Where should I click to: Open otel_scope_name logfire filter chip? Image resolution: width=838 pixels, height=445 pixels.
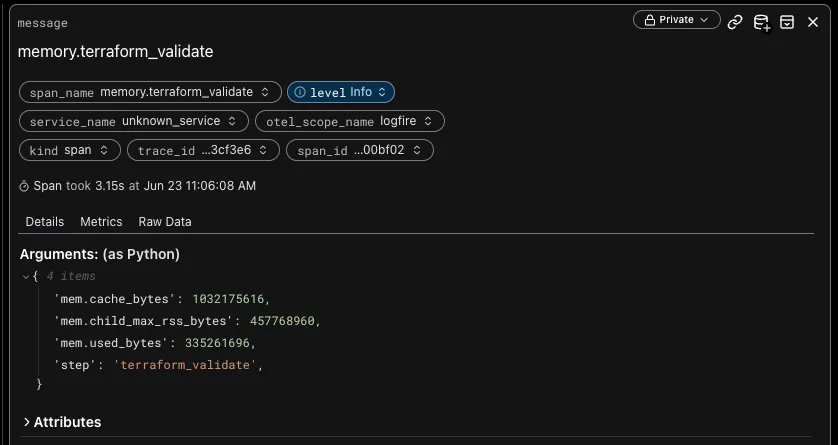pyautogui.click(x=350, y=121)
